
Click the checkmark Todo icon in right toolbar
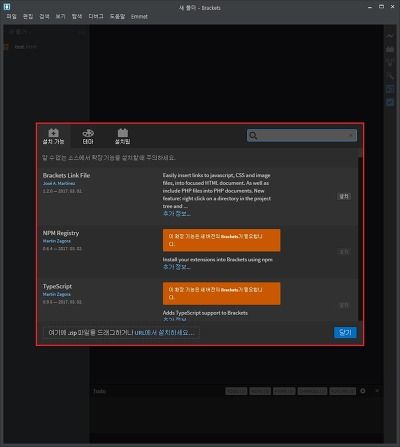click(390, 102)
